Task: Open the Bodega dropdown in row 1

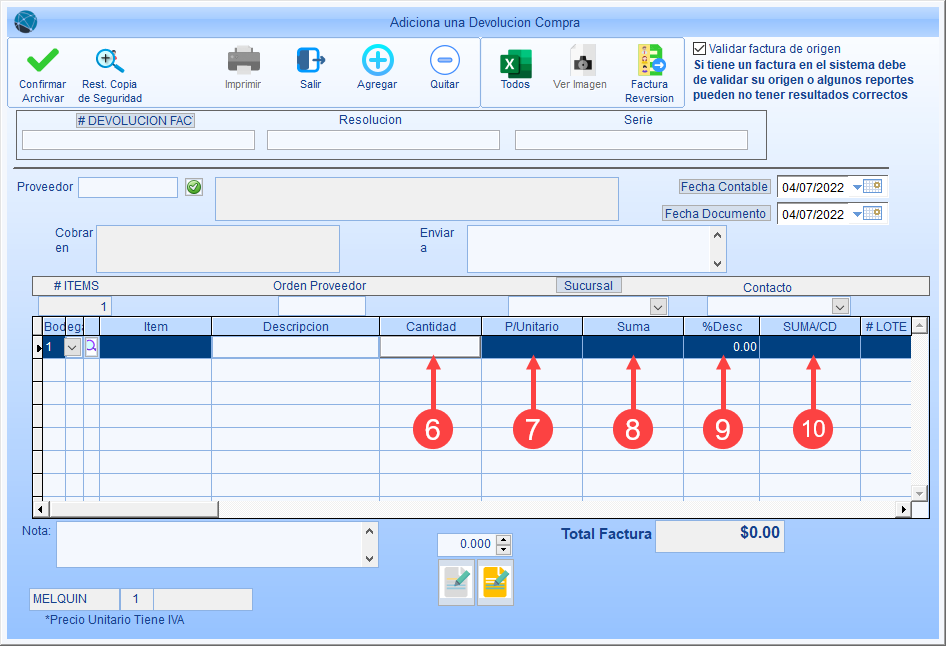Action: point(72,347)
